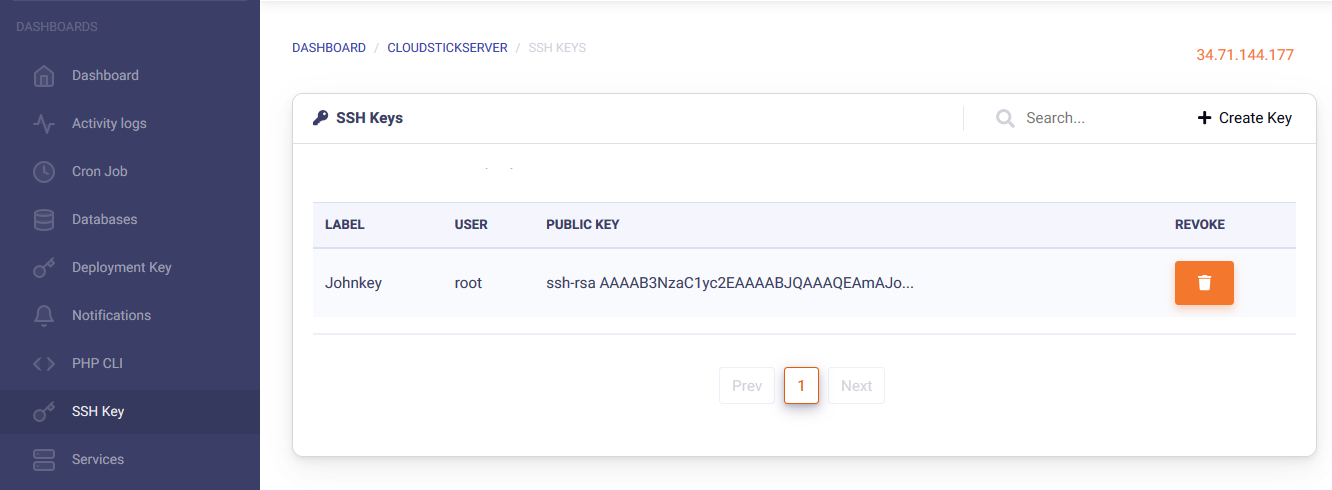The image size is (1332, 490).
Task: Click the Activity logs pulse icon
Action: tap(44, 124)
